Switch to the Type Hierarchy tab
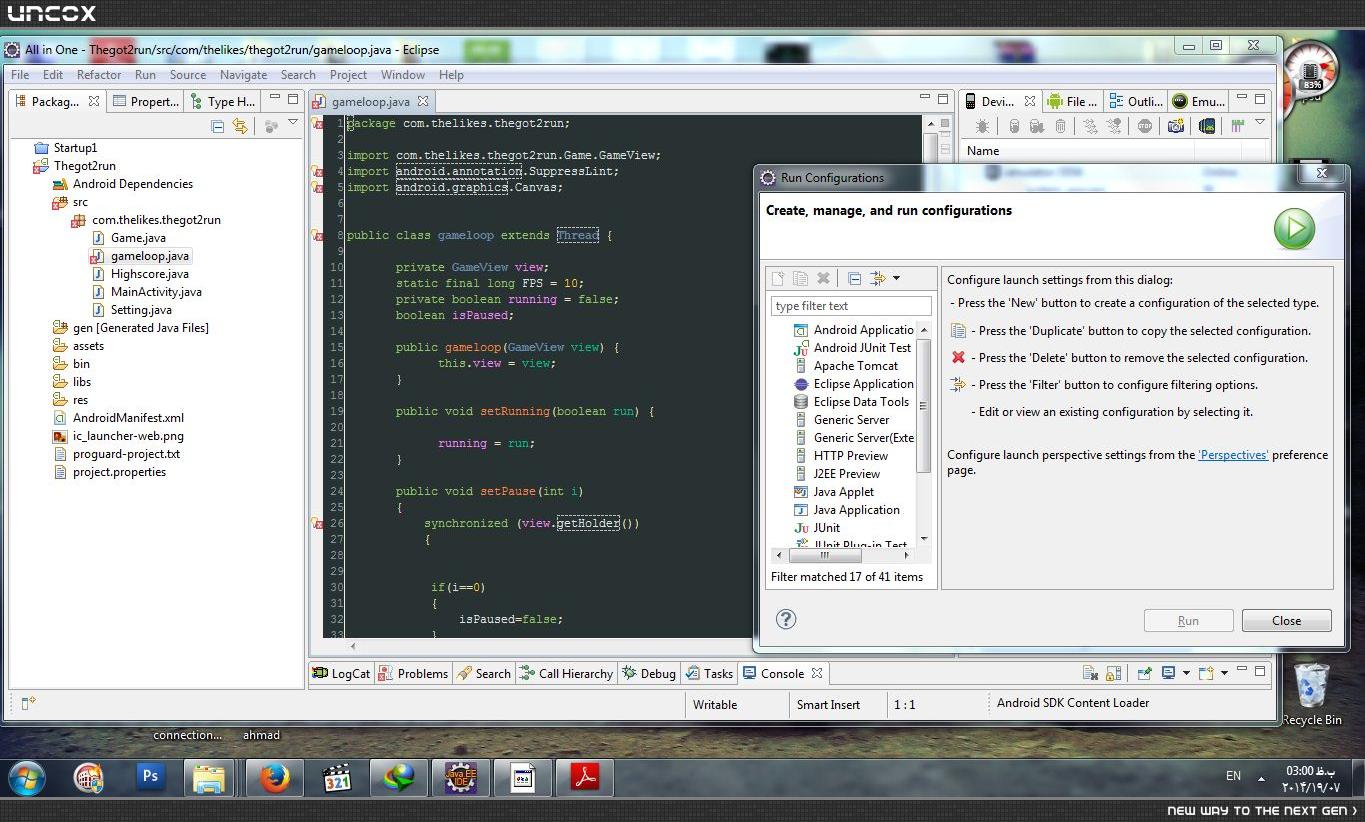 tap(222, 101)
